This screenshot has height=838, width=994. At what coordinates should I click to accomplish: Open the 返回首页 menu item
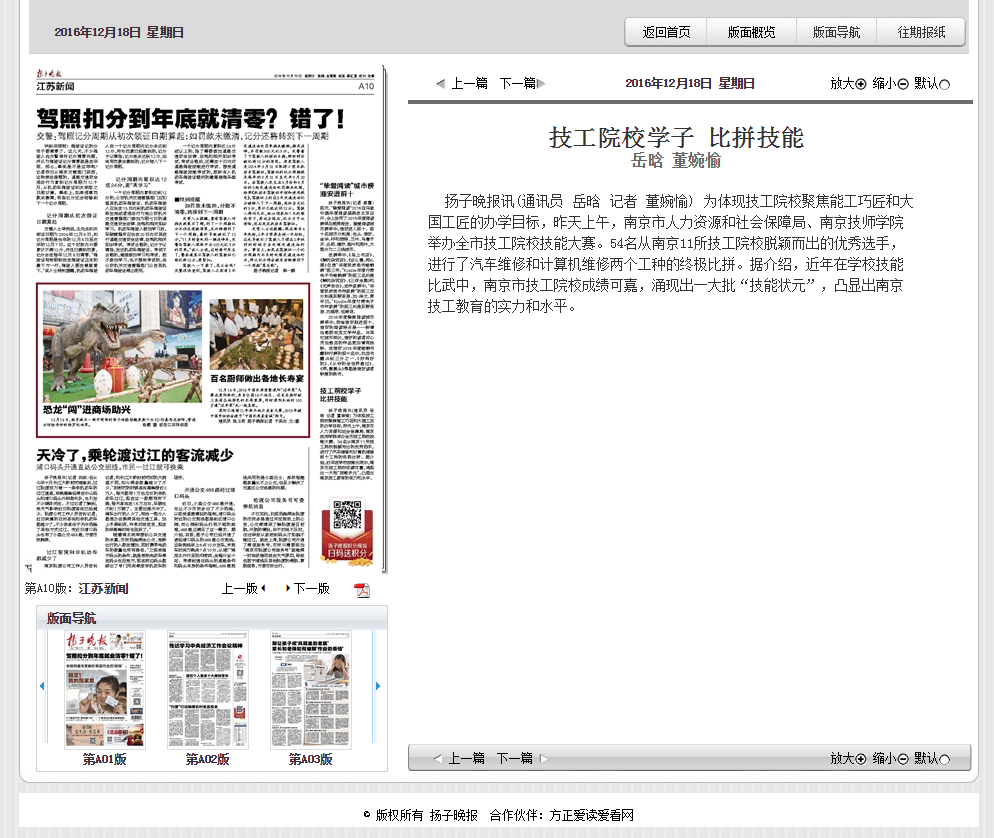click(666, 32)
